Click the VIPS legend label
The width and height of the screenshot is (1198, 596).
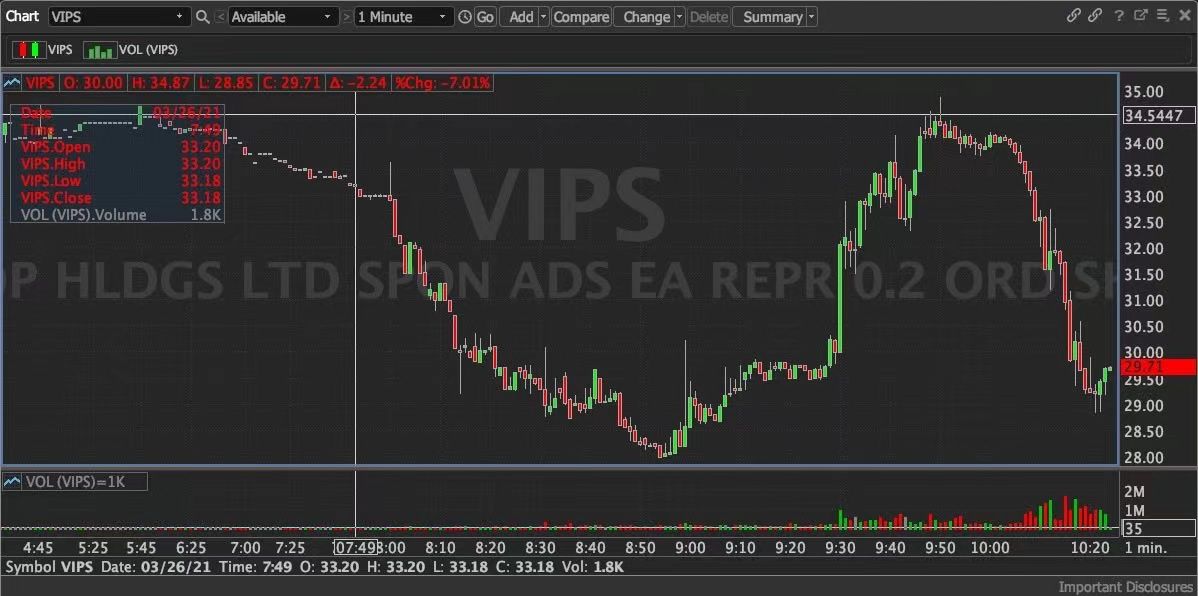[60, 50]
